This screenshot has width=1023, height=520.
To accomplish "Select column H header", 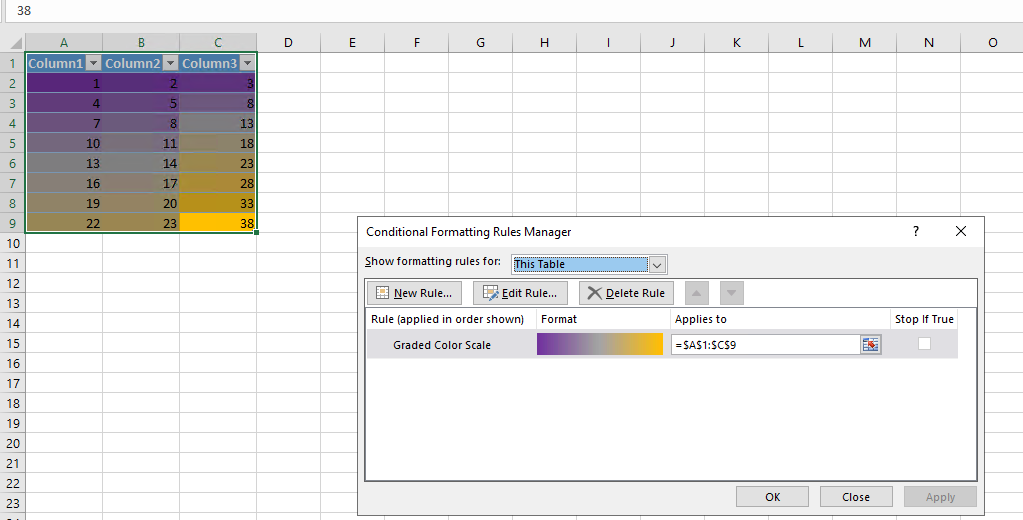I will (544, 42).
